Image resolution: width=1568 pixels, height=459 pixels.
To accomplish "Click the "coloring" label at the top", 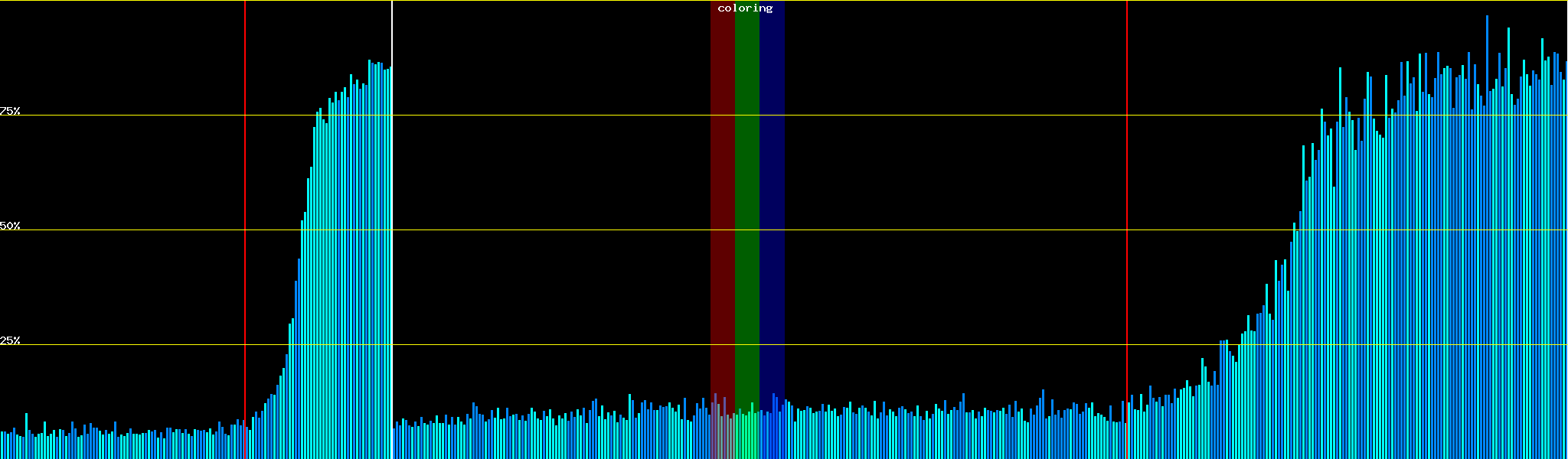I will click(745, 8).
